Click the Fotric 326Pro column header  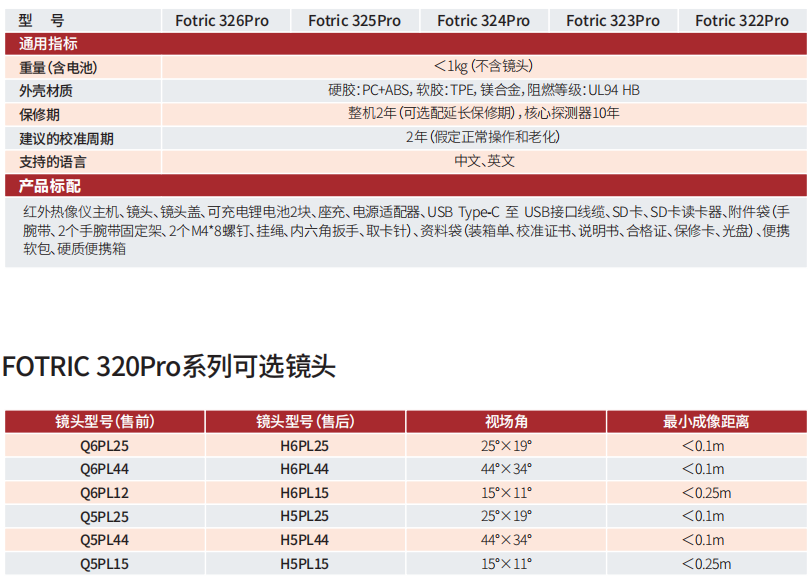pos(222,20)
